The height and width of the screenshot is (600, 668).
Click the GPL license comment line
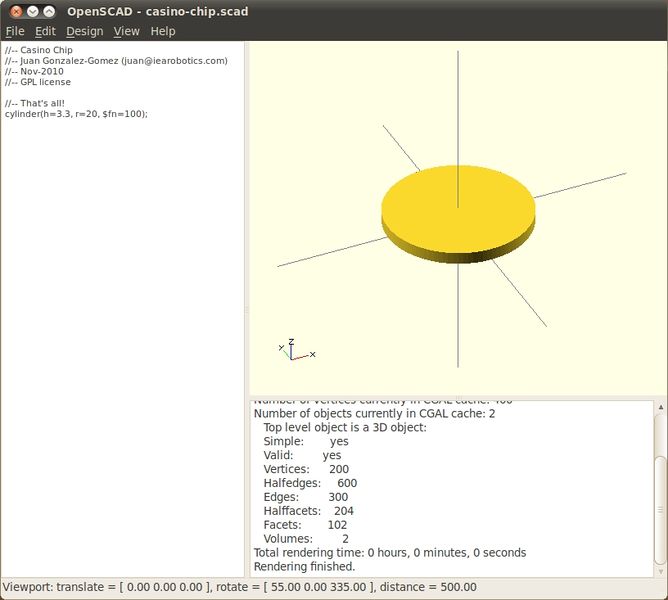[38, 82]
